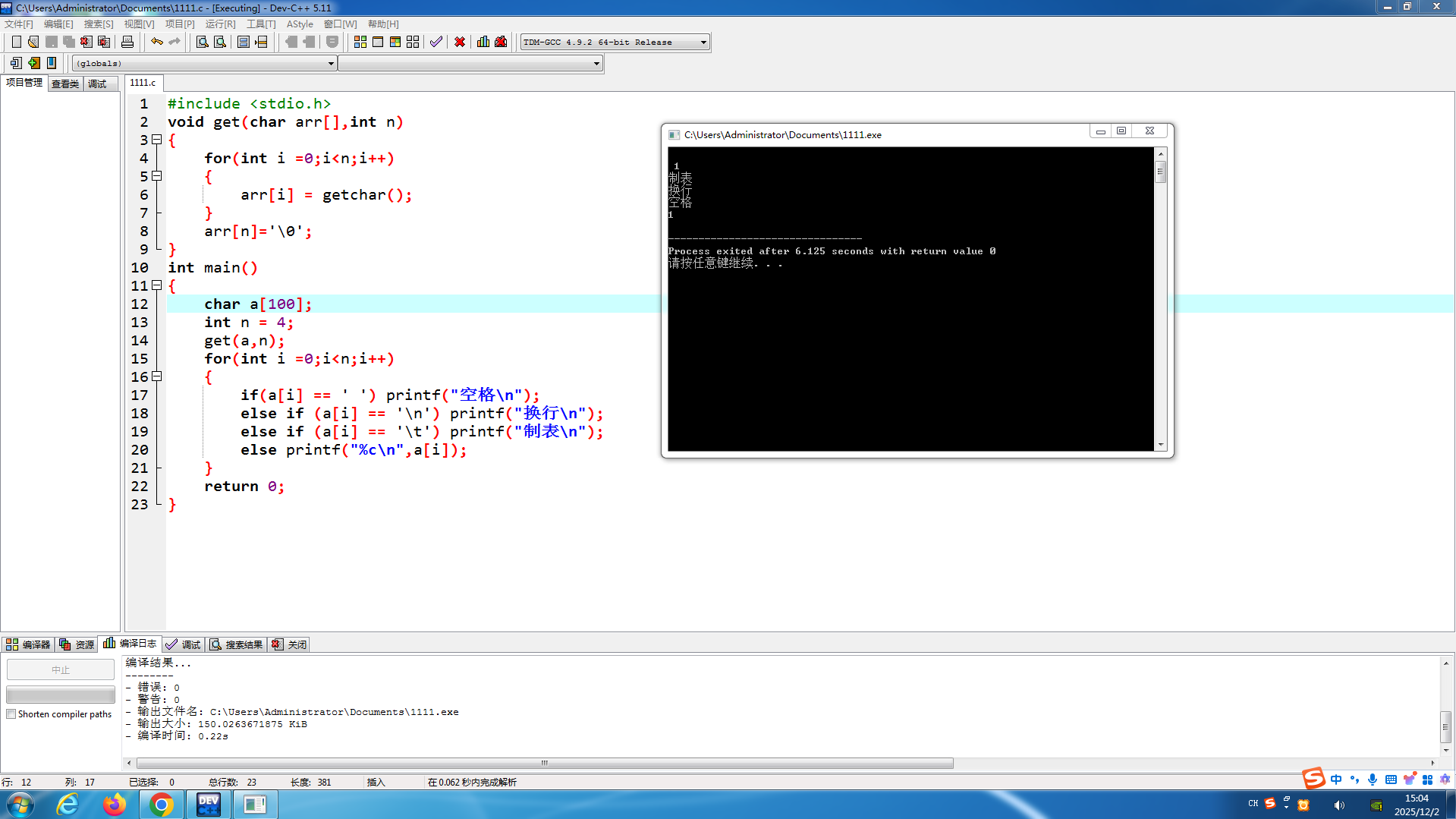The width and height of the screenshot is (1456, 819).
Task: Collapse the fold marker at line 16
Action: click(157, 376)
